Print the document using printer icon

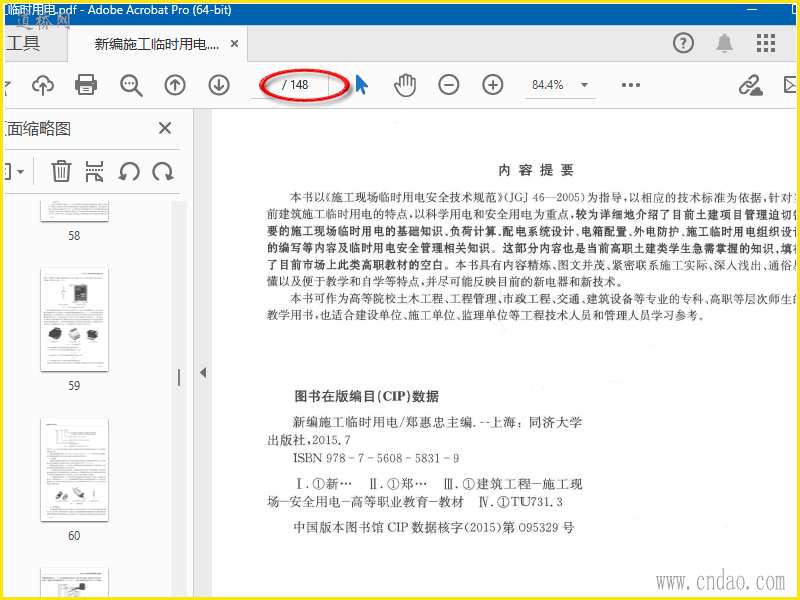[86, 85]
